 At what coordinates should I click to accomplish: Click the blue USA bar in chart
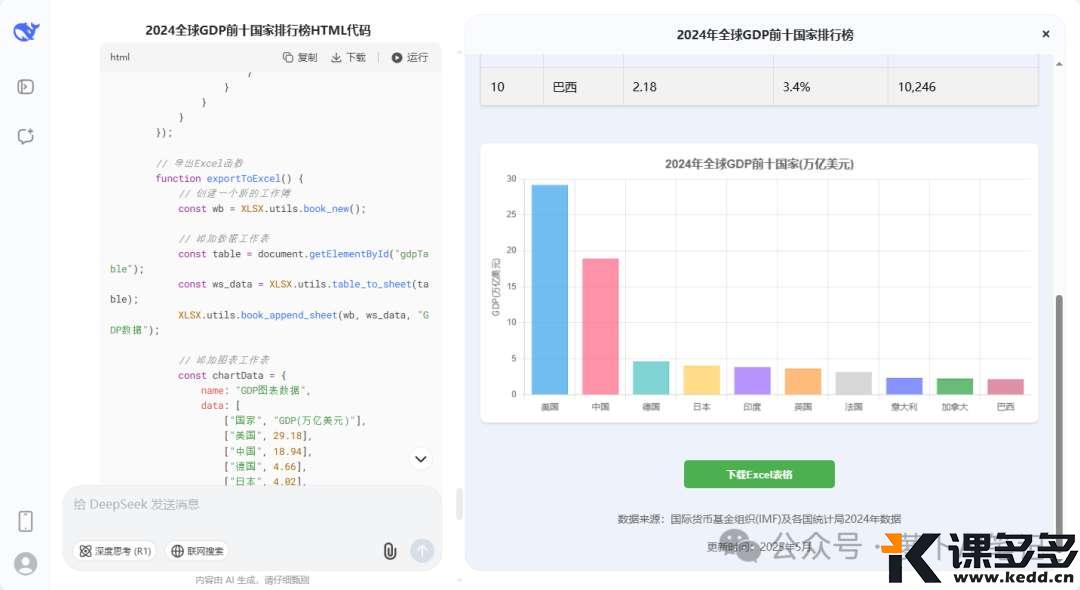550,289
